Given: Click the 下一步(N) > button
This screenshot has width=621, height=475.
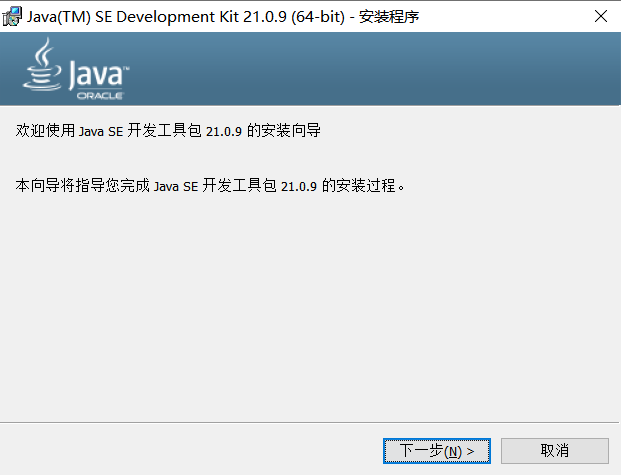Looking at the screenshot, I should point(437,451).
